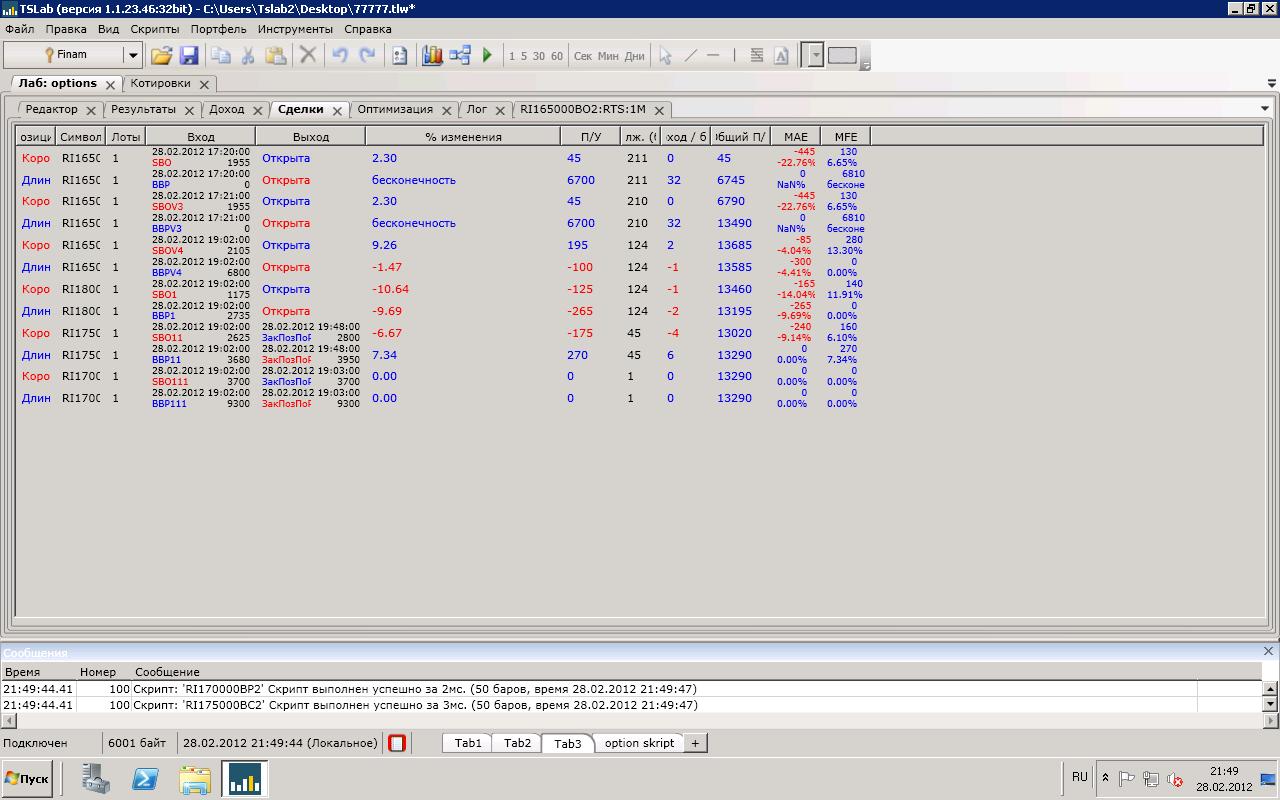Switch timeframe to Дни (days)
Image resolution: width=1280 pixels, height=800 pixels.
point(634,56)
